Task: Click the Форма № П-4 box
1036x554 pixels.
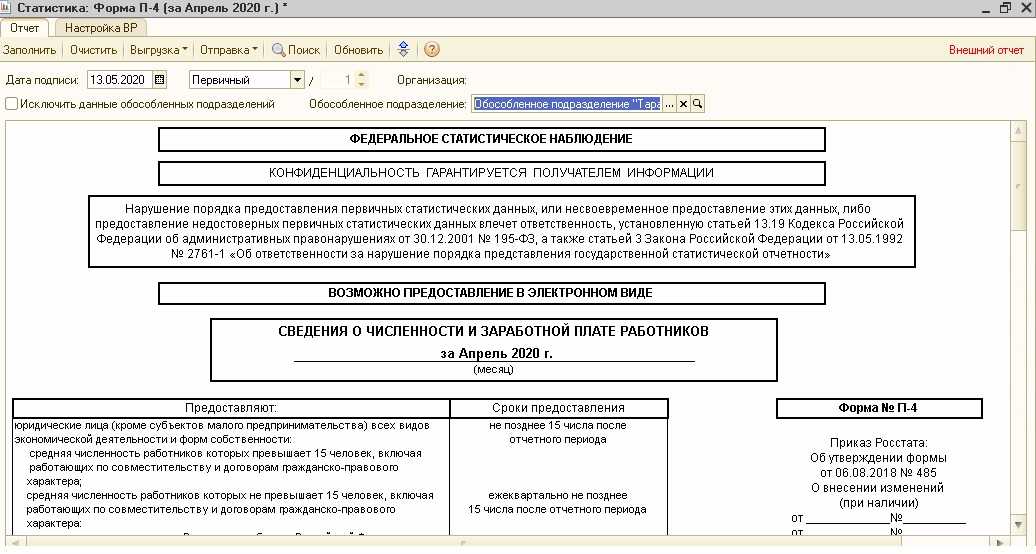Action: pyautogui.click(x=878, y=408)
